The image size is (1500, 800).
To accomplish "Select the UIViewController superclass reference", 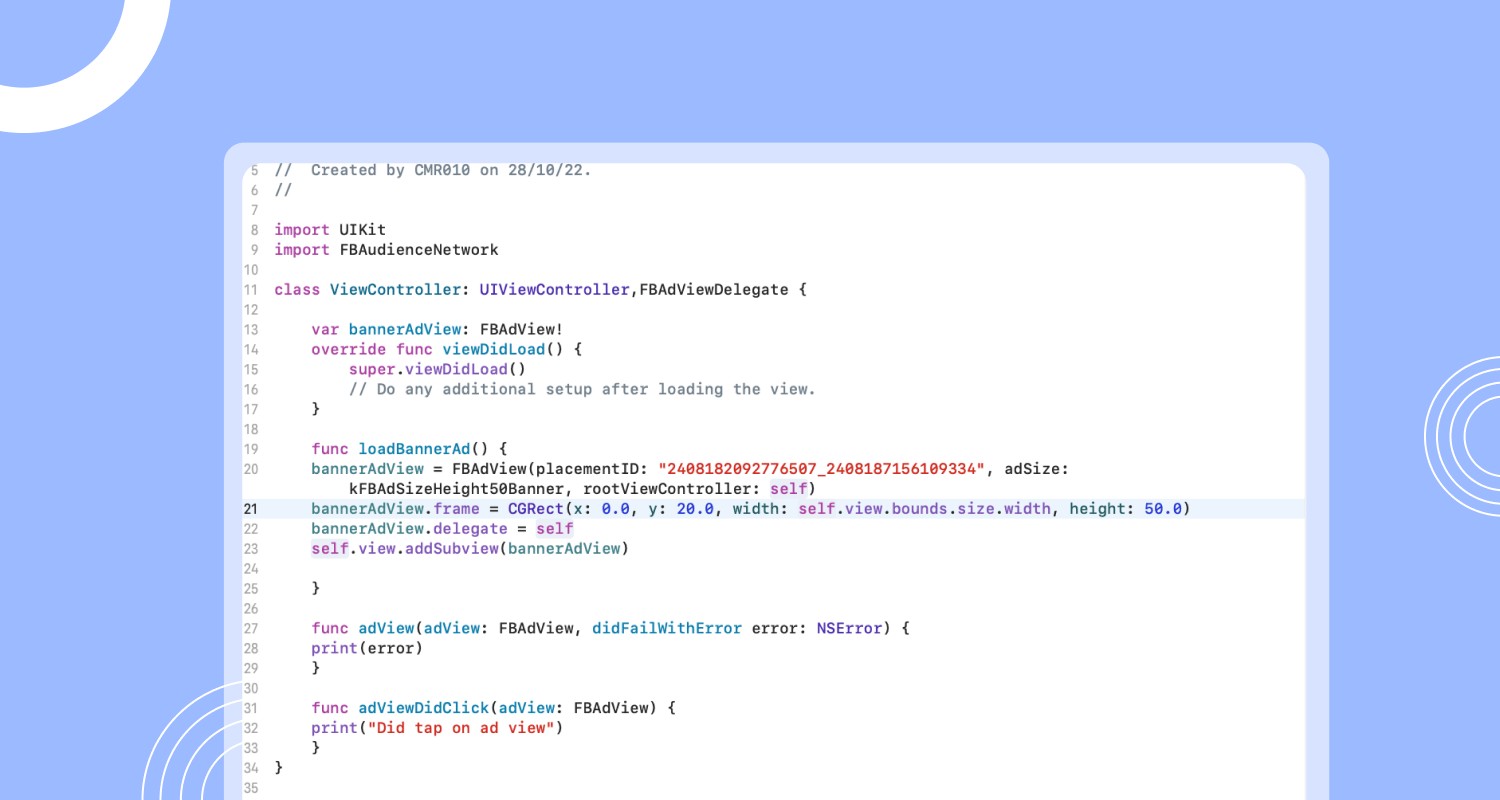I will tap(553, 289).
